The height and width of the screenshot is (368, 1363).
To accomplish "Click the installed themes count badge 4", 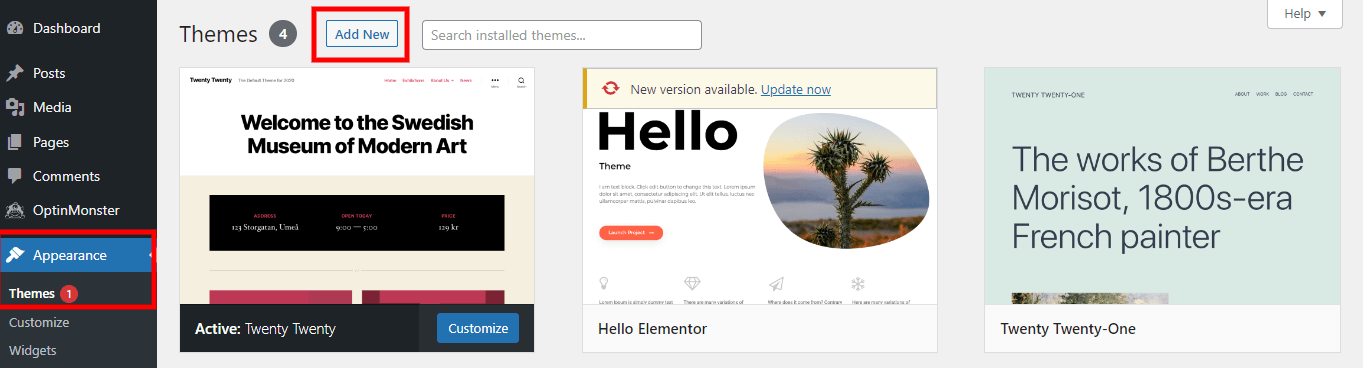I will (x=283, y=34).
